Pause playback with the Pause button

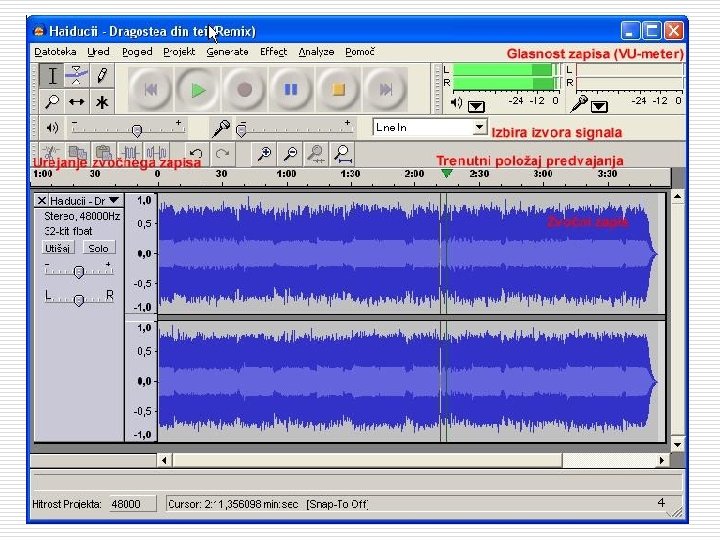point(291,90)
